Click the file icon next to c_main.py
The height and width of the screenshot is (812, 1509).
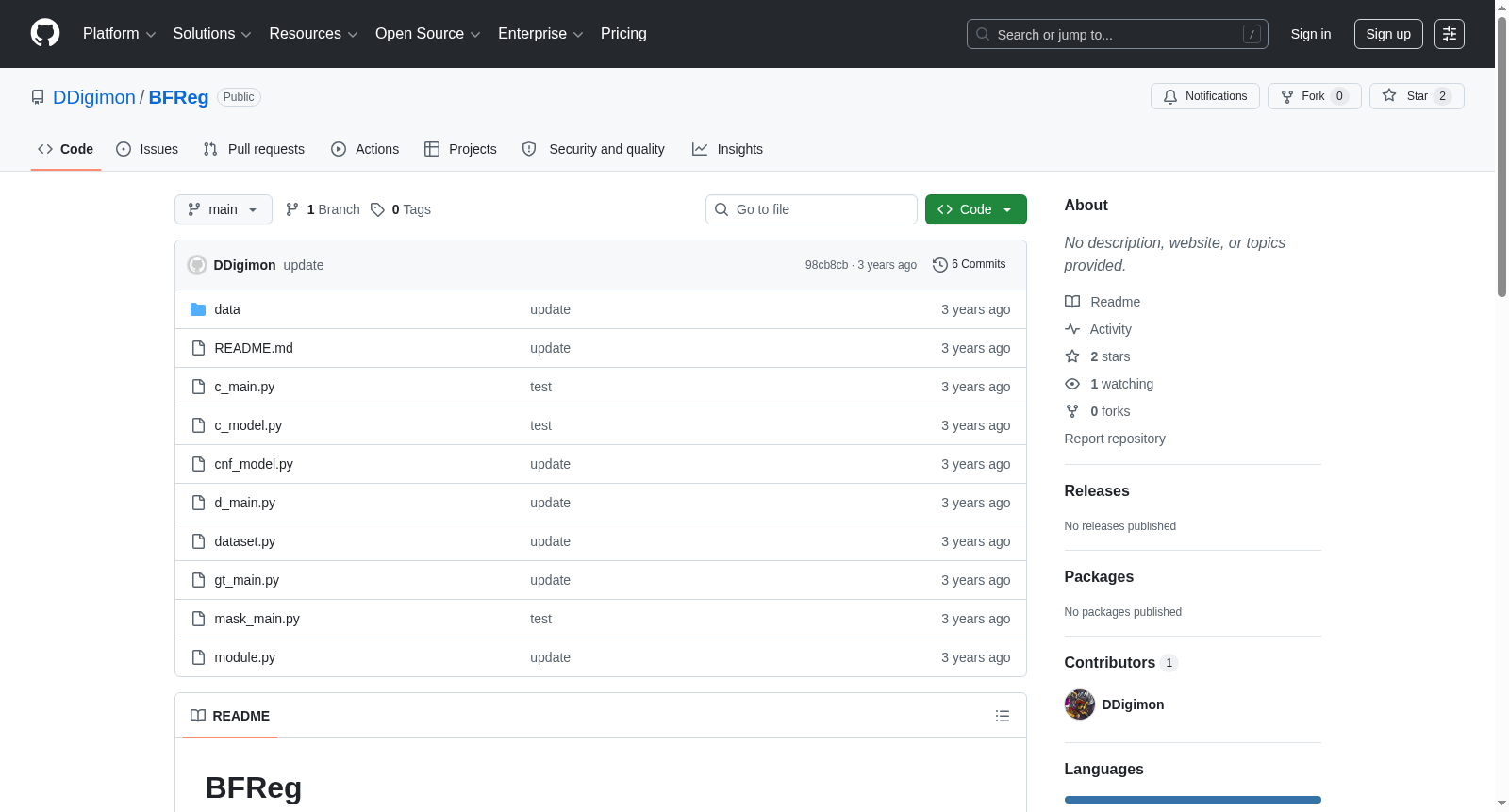click(x=198, y=387)
